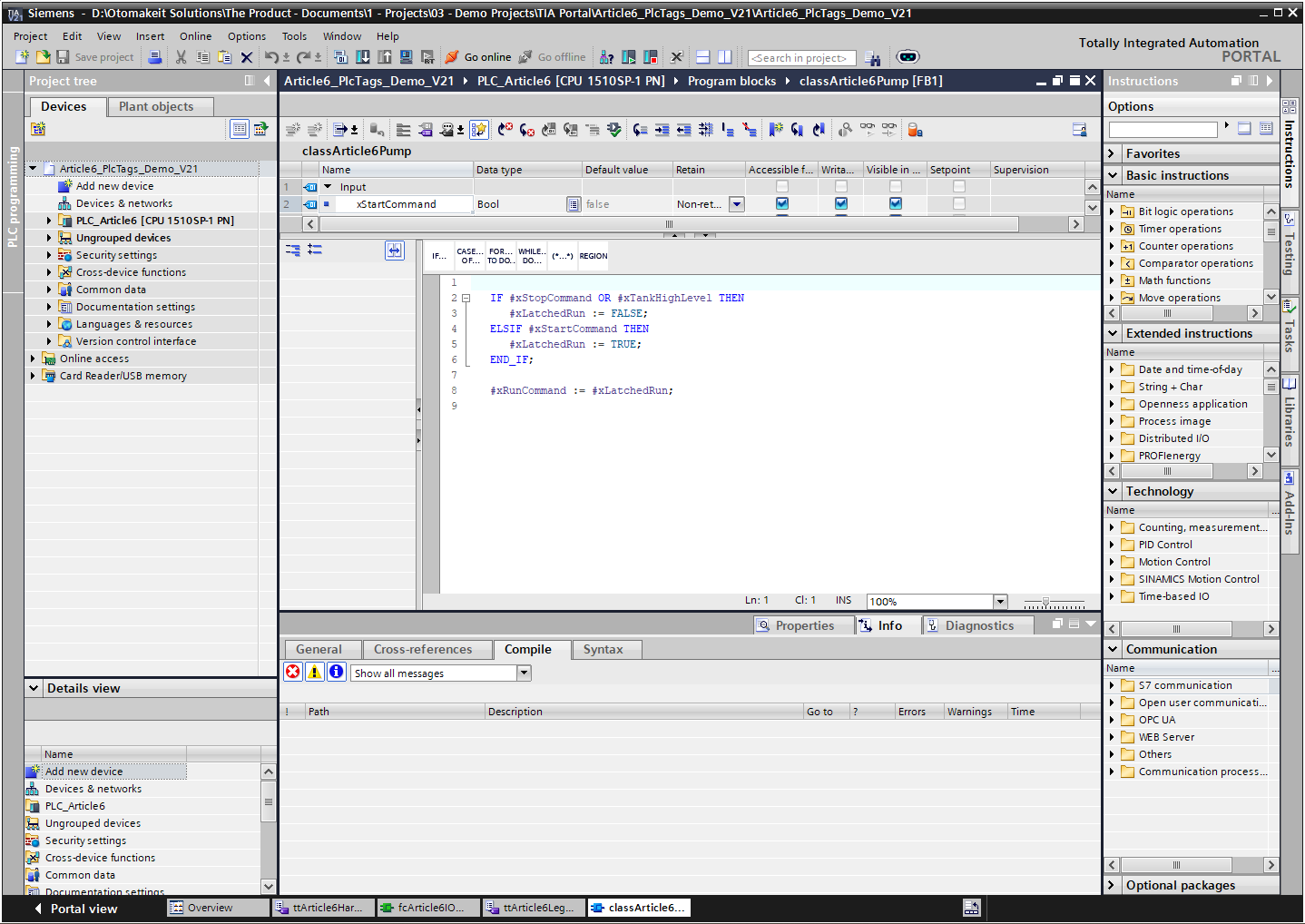Click Add new device in project tree
Viewport: 1305px width, 924px height.
pos(114,186)
